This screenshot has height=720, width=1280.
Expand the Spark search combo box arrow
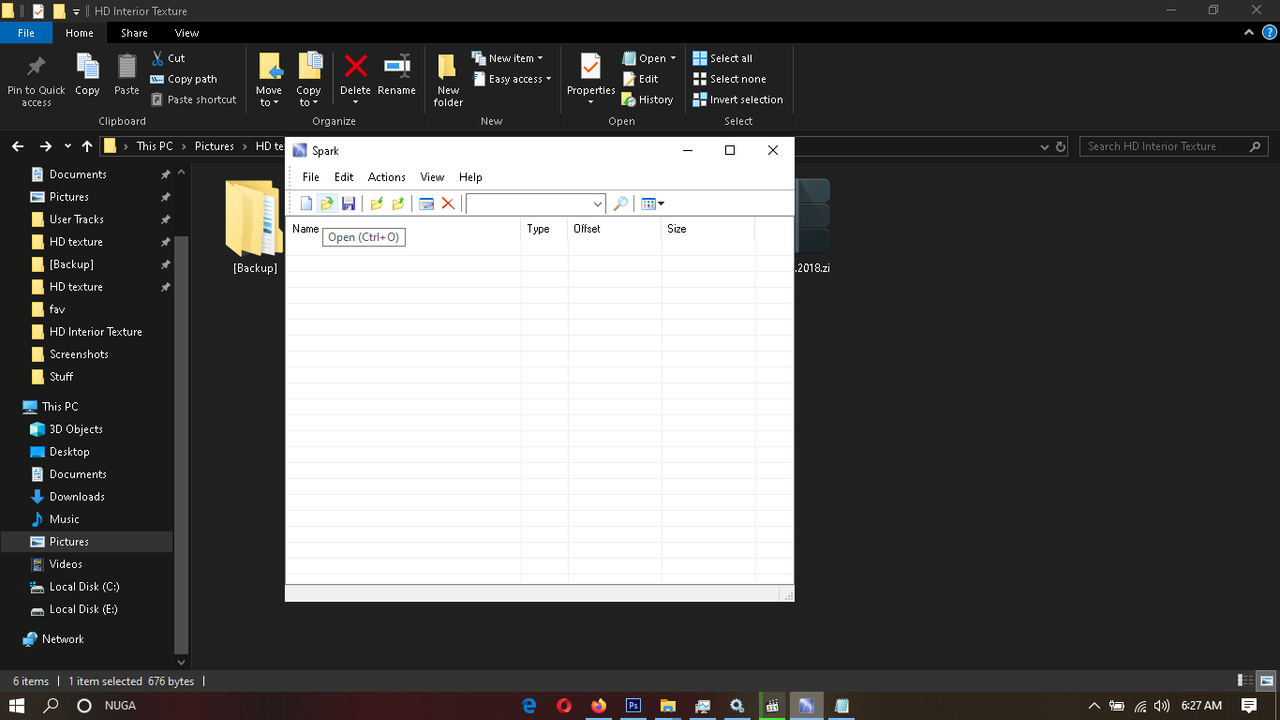pyautogui.click(x=597, y=204)
